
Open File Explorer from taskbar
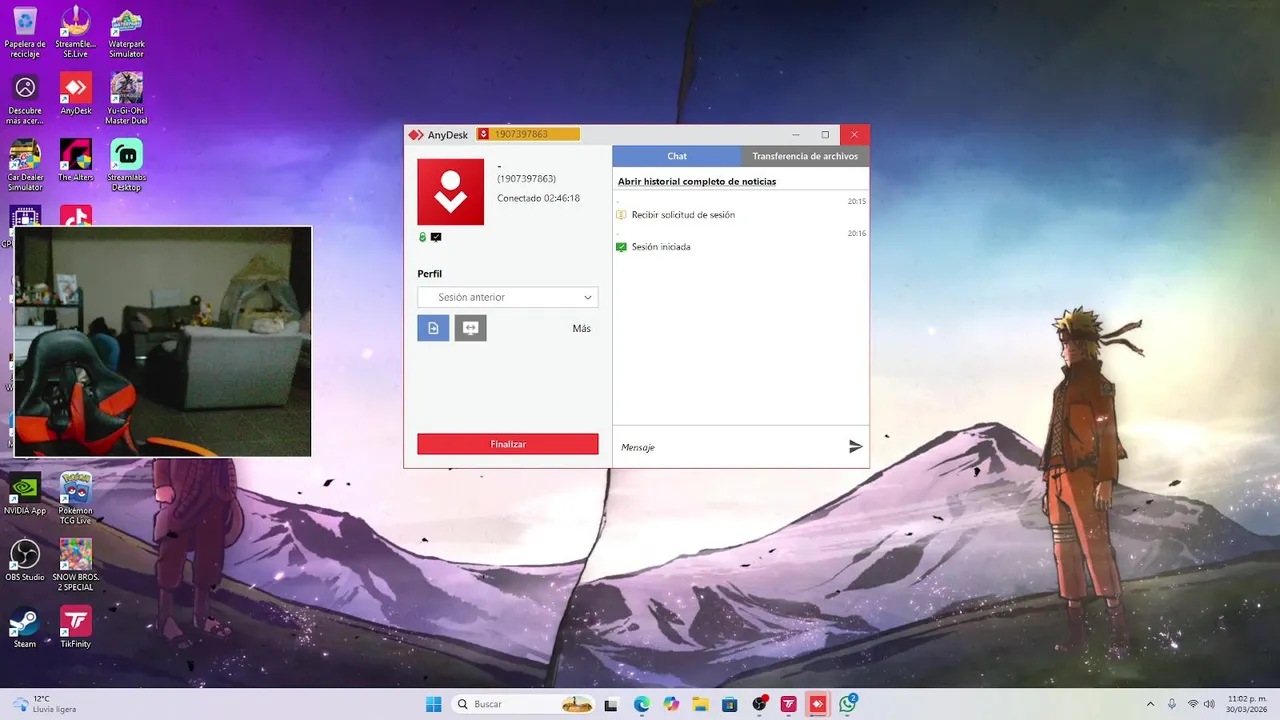pos(700,704)
